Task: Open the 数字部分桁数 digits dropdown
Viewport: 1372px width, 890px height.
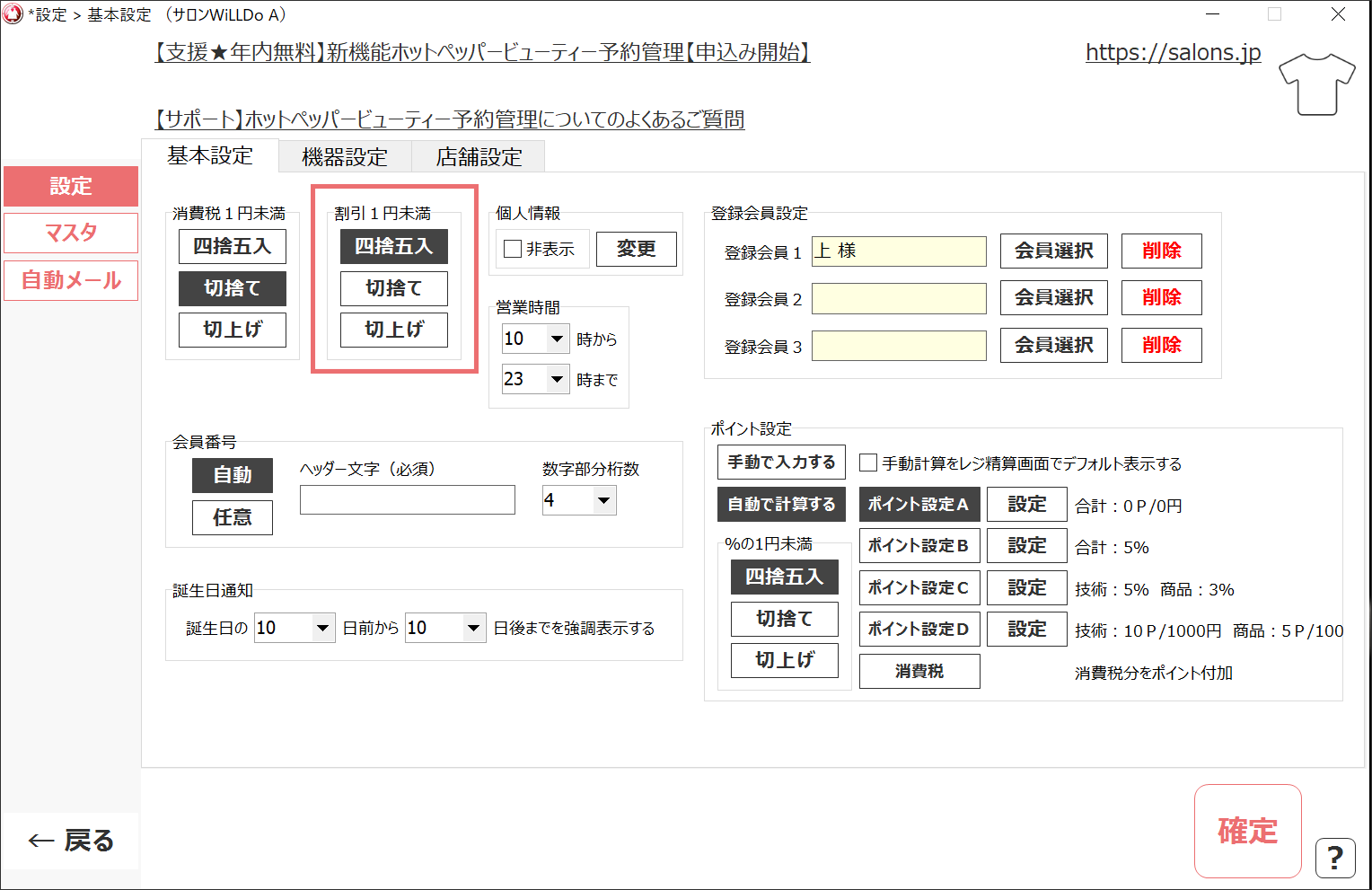Action: point(604,500)
